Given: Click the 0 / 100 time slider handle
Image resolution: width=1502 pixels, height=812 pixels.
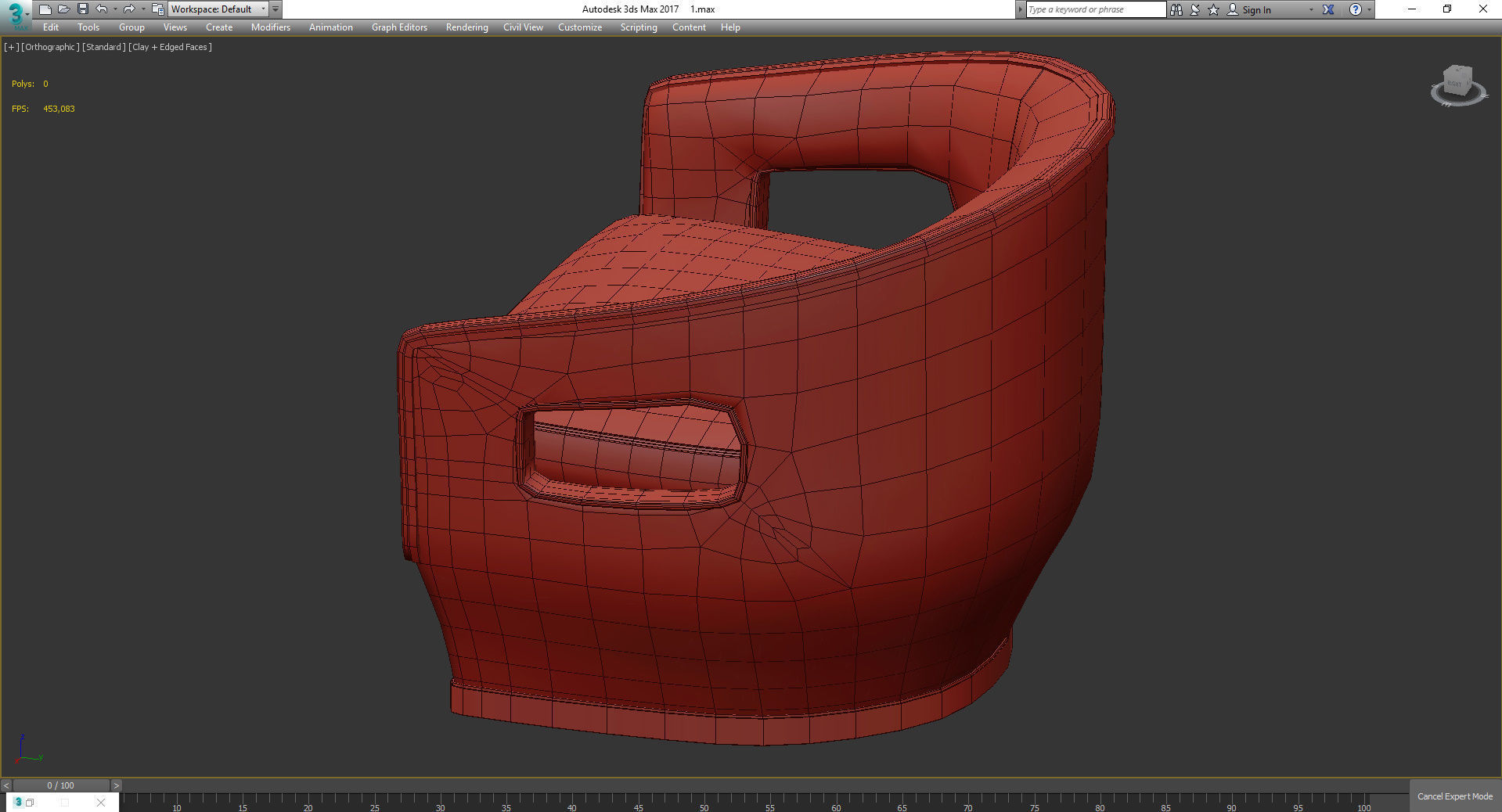Looking at the screenshot, I should tap(61, 785).
